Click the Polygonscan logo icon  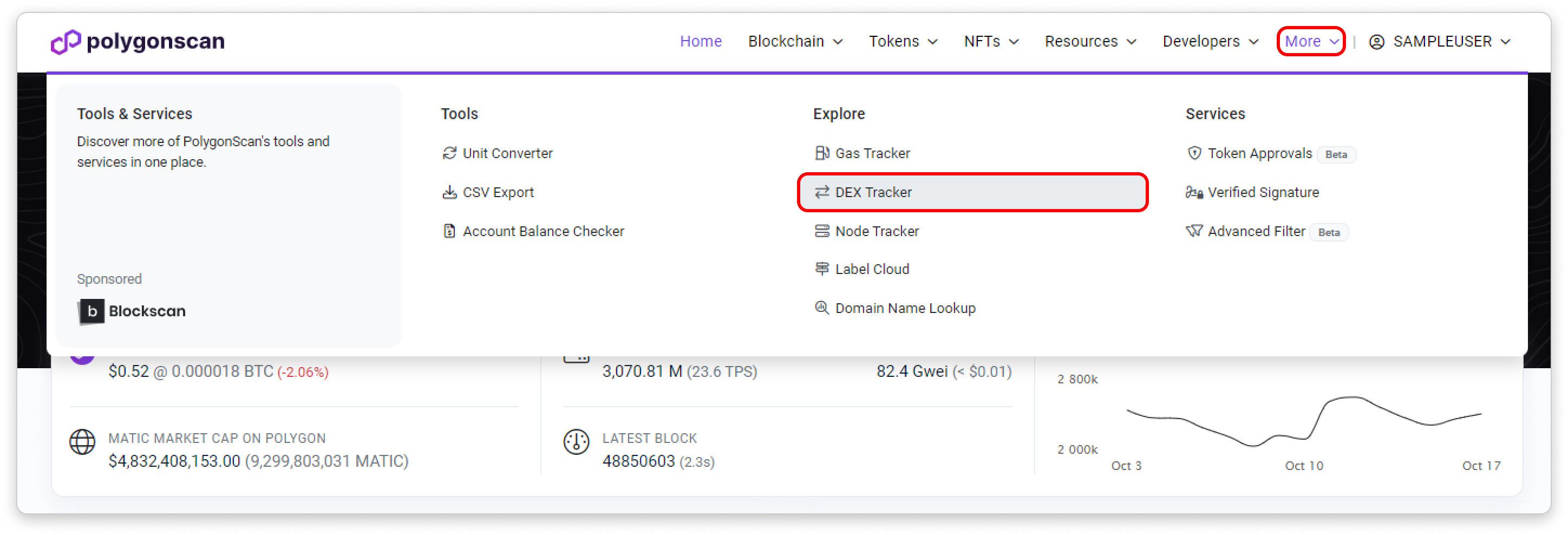pyautogui.click(x=65, y=42)
